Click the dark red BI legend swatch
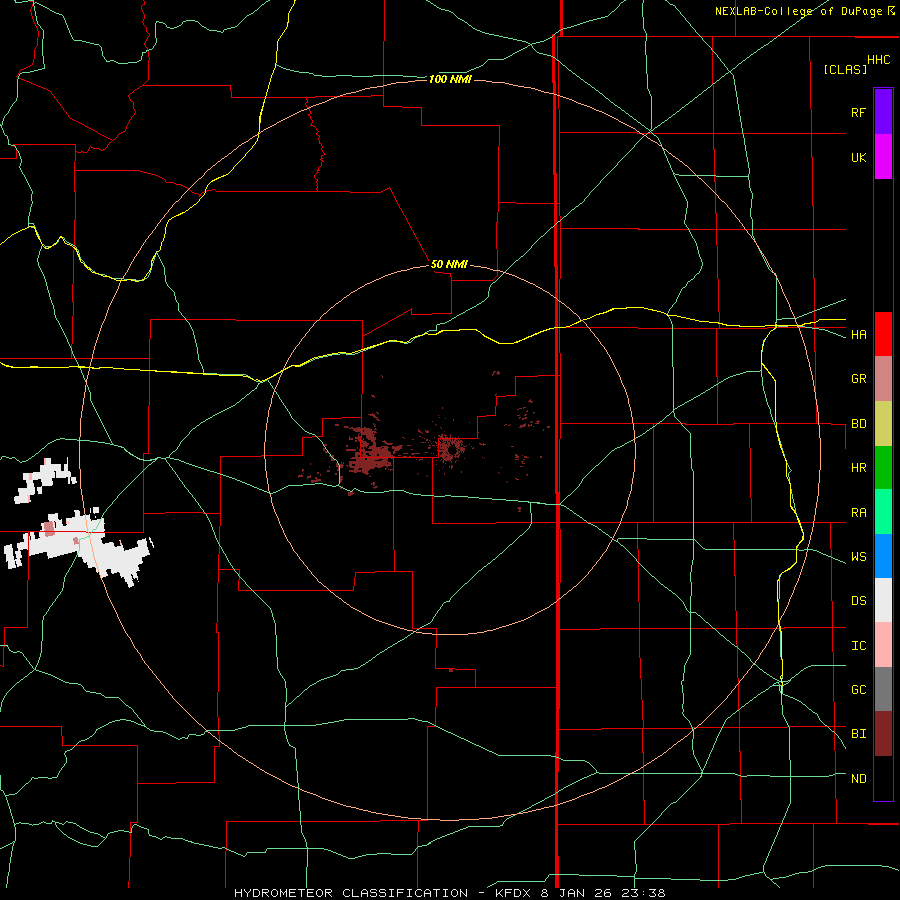This screenshot has width=900, height=900. point(883,734)
